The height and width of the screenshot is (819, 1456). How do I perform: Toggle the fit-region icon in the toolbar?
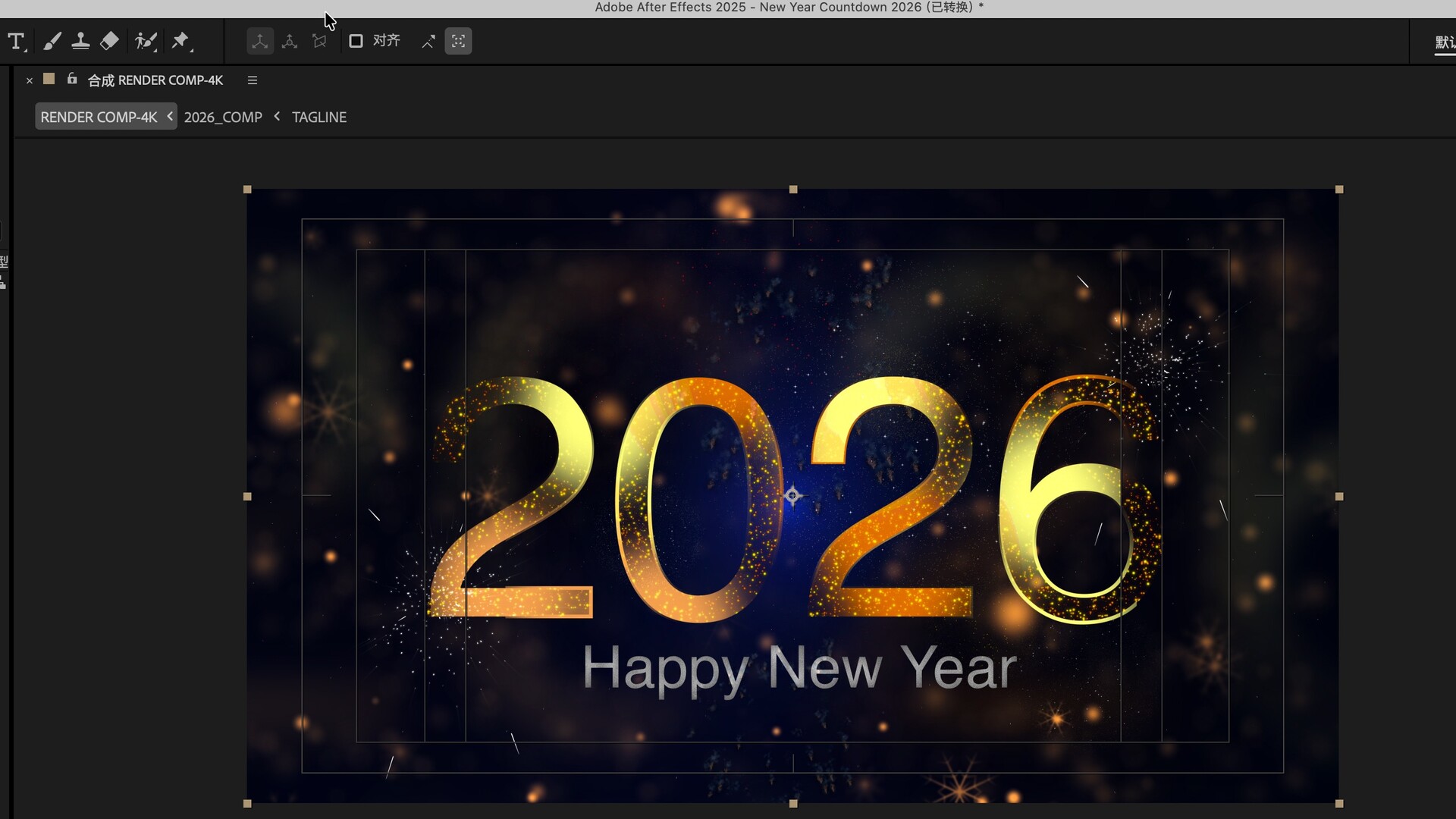click(458, 41)
